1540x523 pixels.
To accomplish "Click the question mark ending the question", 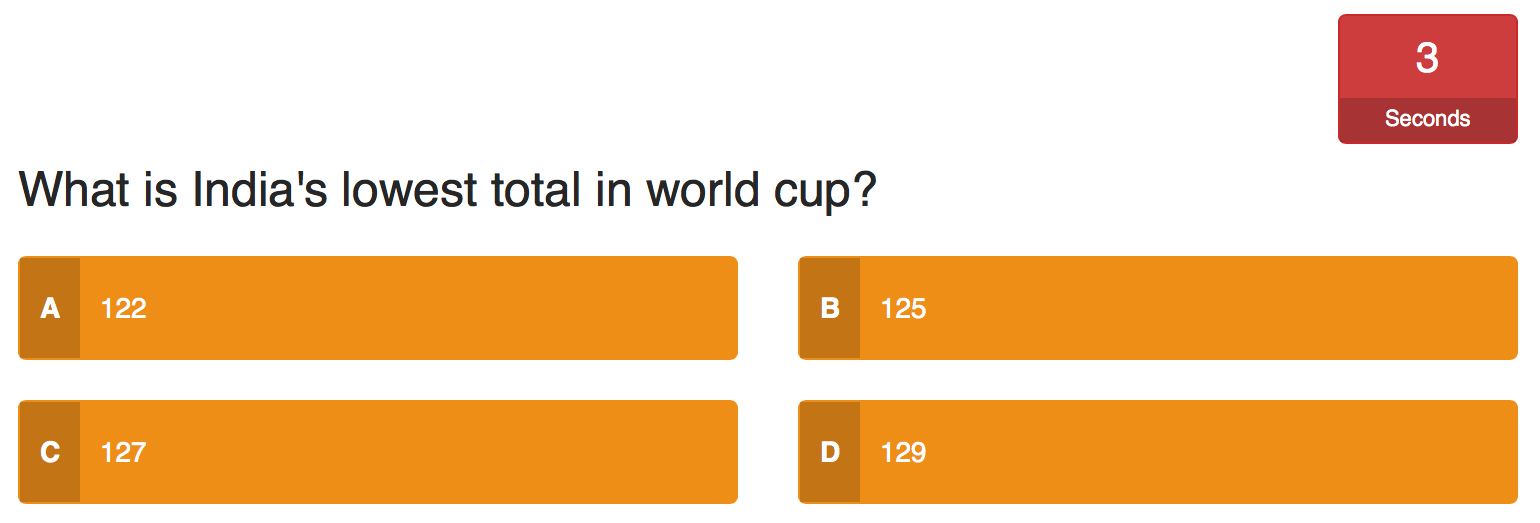I will coord(863,190).
